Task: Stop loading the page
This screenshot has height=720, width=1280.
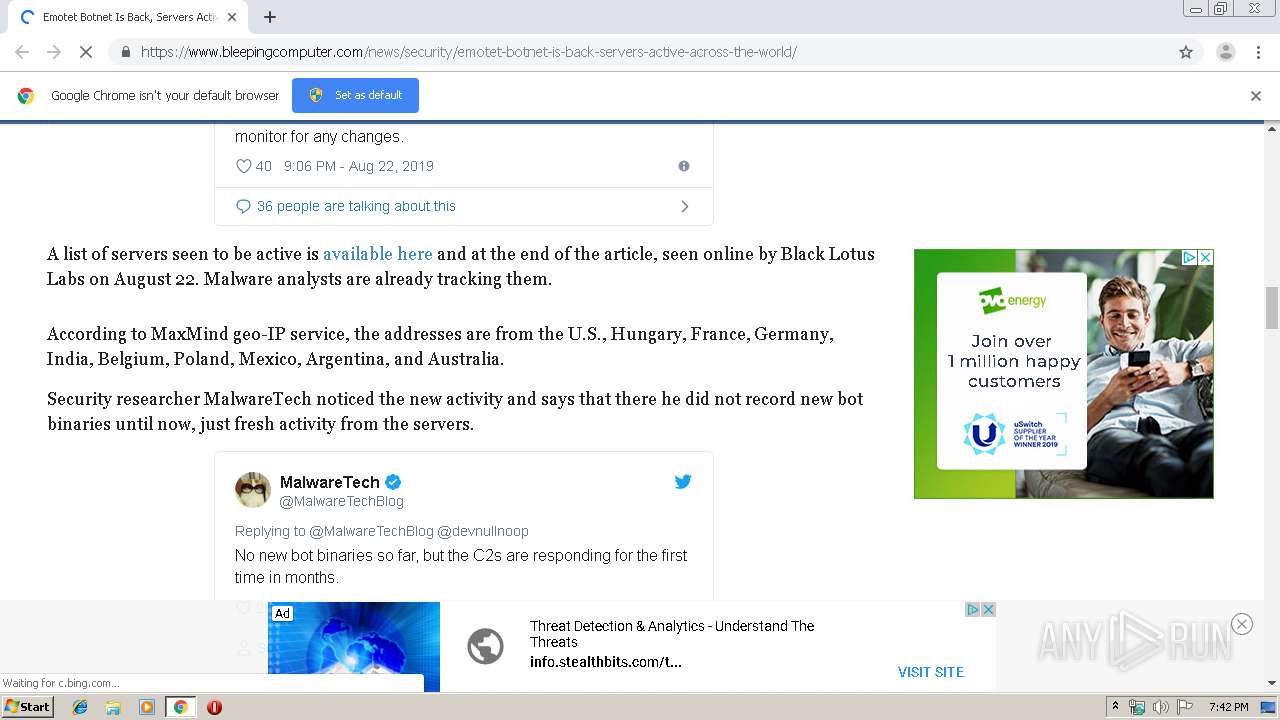Action: (x=86, y=52)
